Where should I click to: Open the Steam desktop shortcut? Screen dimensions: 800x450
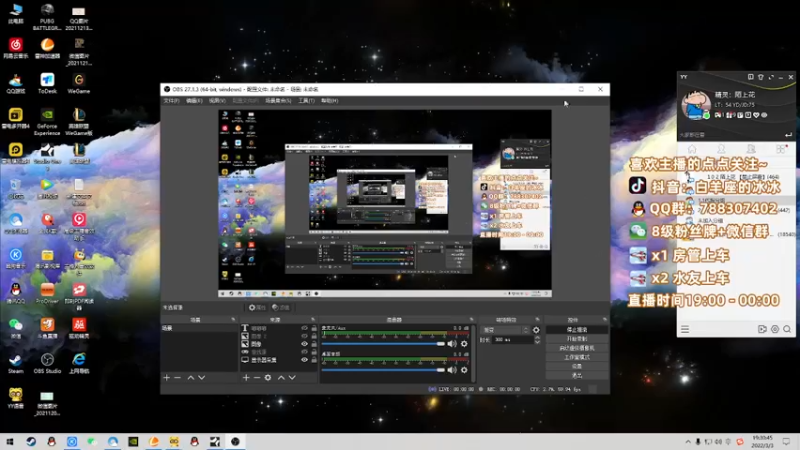[16, 364]
